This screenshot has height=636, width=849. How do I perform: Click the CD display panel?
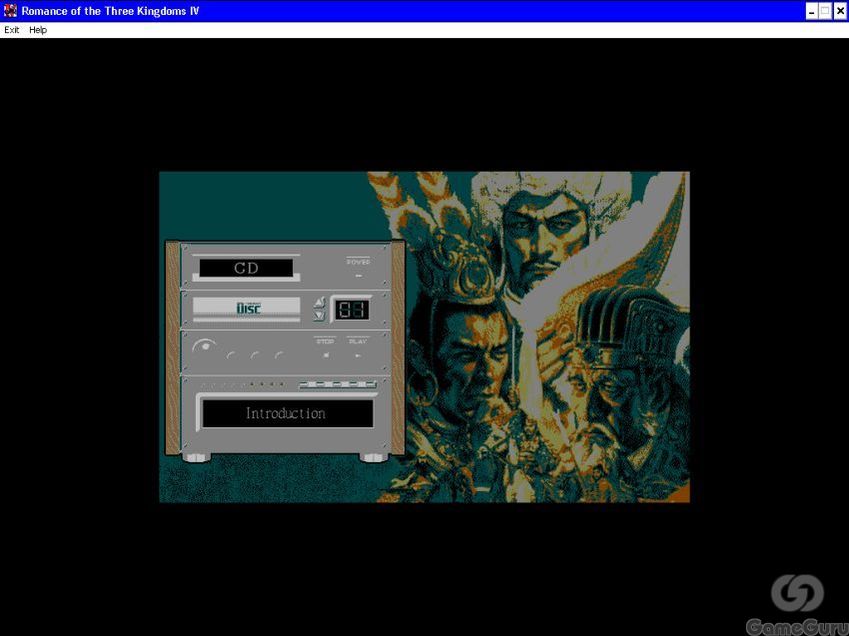click(246, 268)
